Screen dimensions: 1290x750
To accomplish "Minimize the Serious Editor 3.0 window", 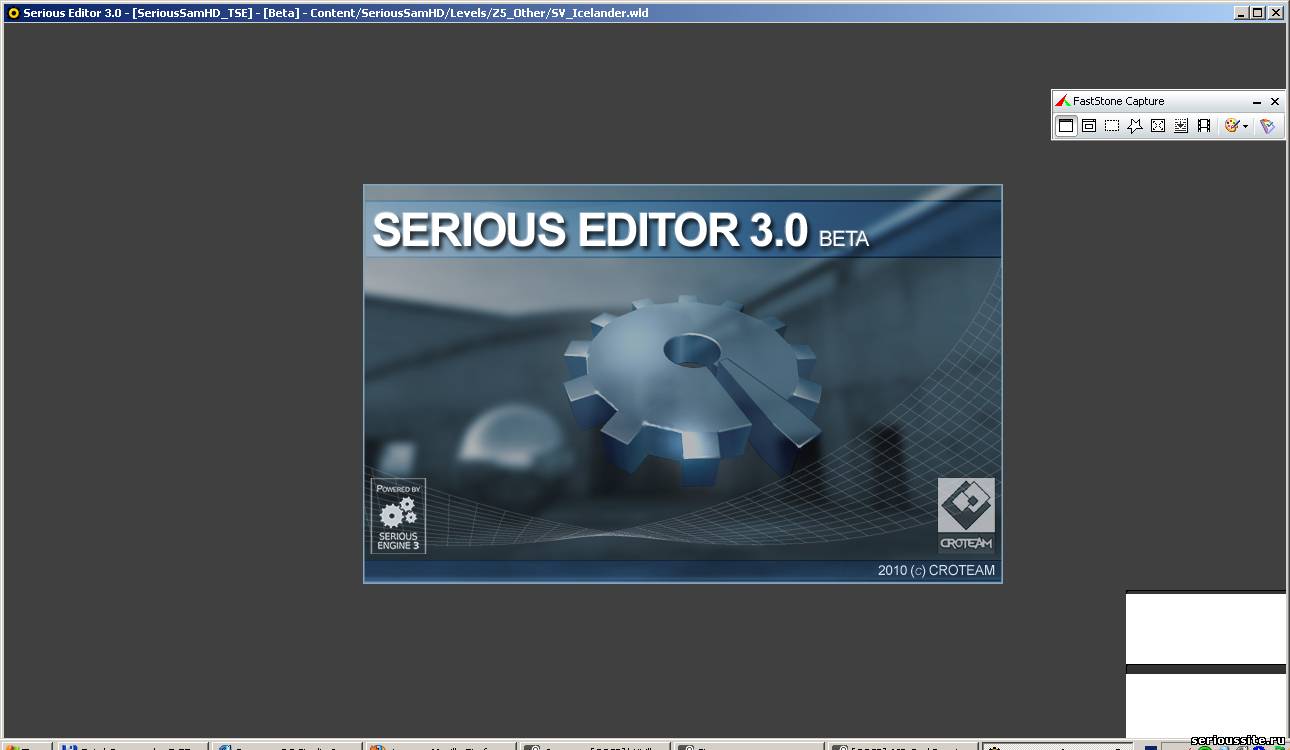I will 1241,13.
